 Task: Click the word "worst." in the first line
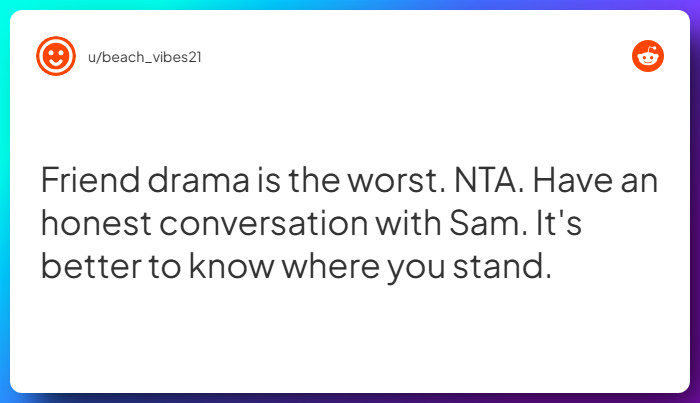click(x=377, y=182)
